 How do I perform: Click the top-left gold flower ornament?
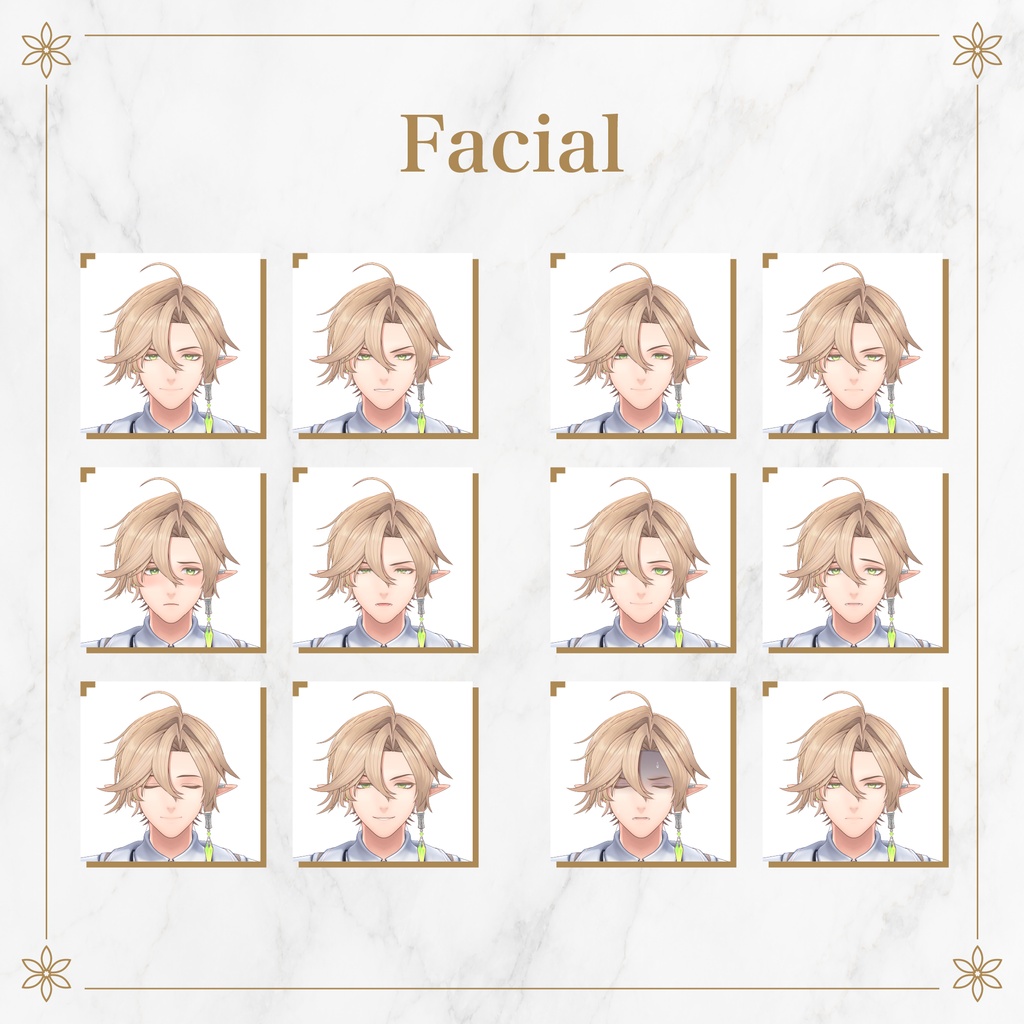[x=46, y=50]
